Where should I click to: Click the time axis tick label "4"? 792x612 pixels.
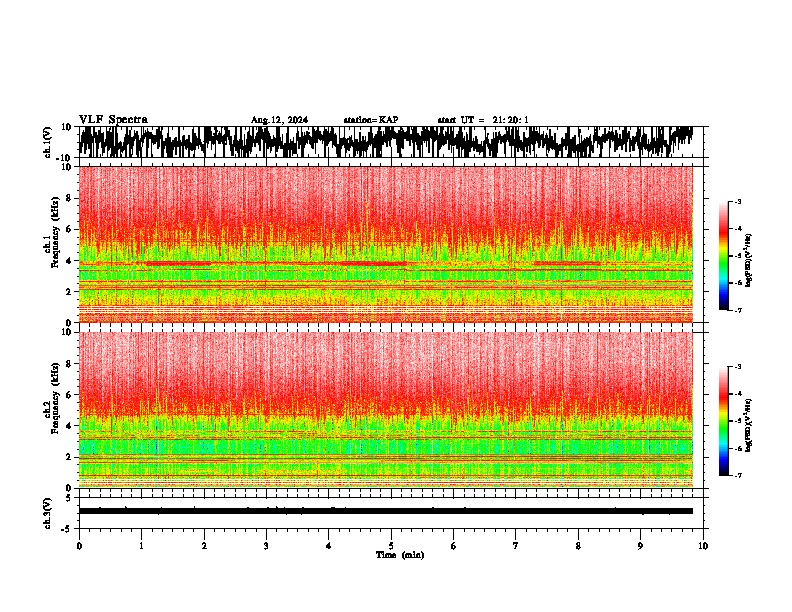pos(329,546)
